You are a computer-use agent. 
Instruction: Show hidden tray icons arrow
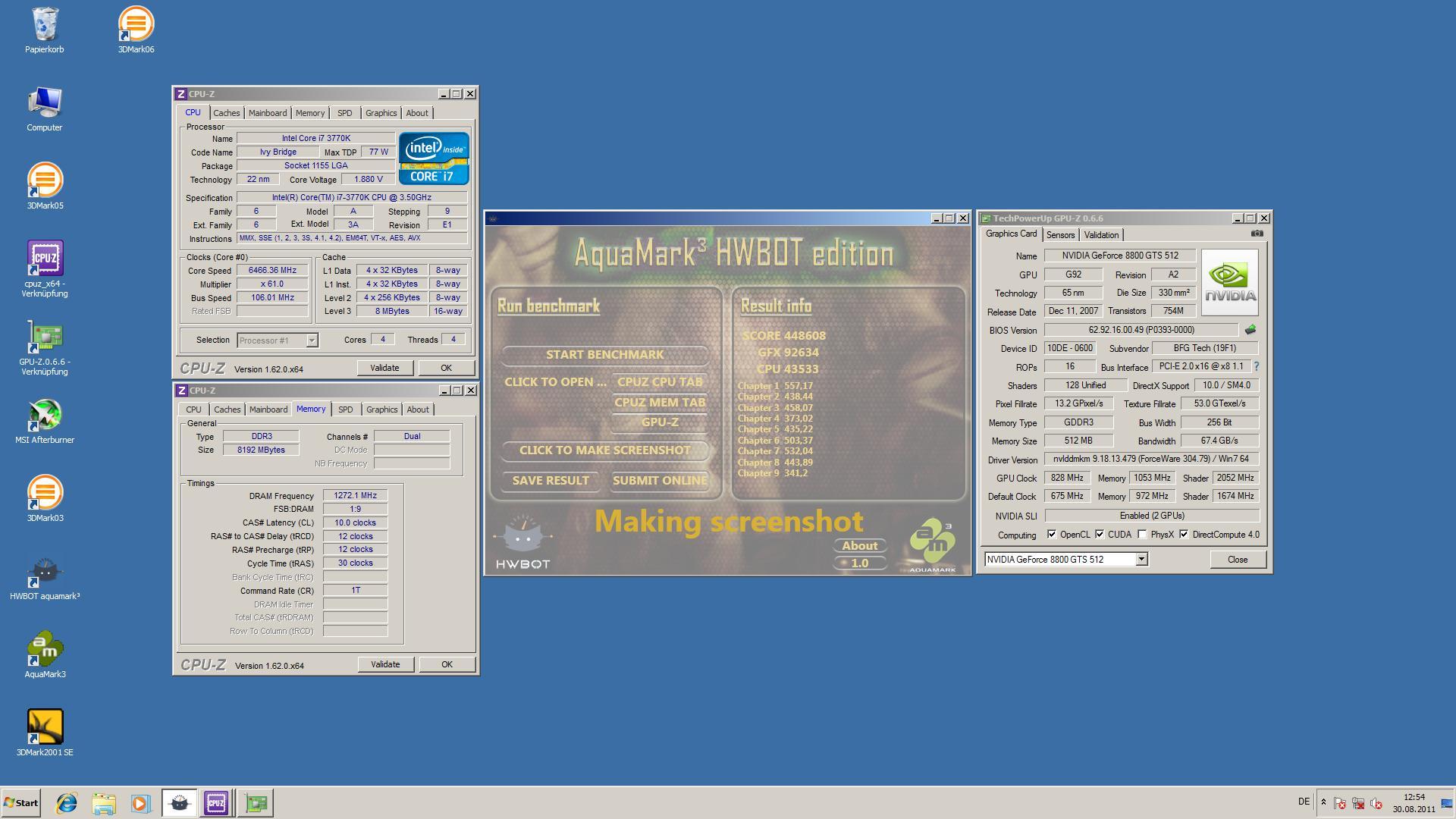tap(1323, 803)
